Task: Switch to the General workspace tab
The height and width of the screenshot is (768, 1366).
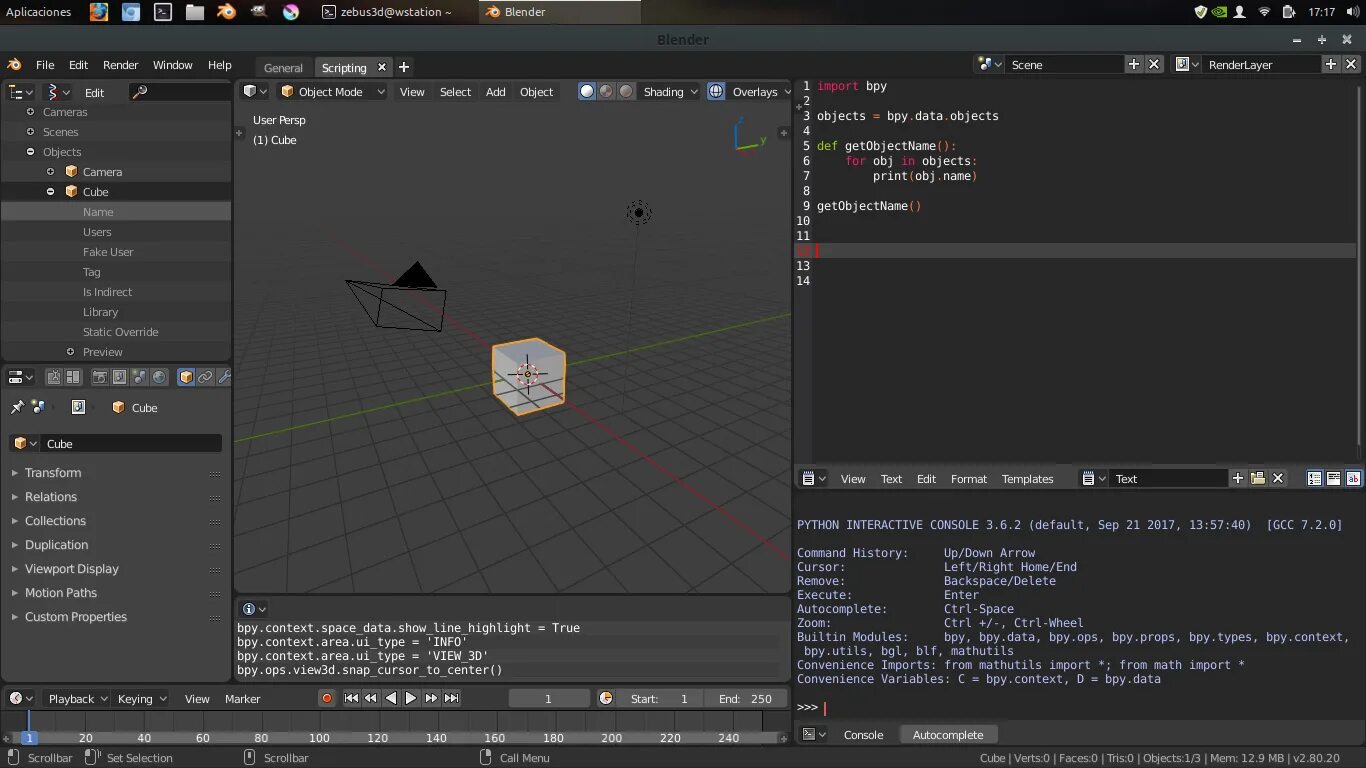Action: tap(283, 67)
